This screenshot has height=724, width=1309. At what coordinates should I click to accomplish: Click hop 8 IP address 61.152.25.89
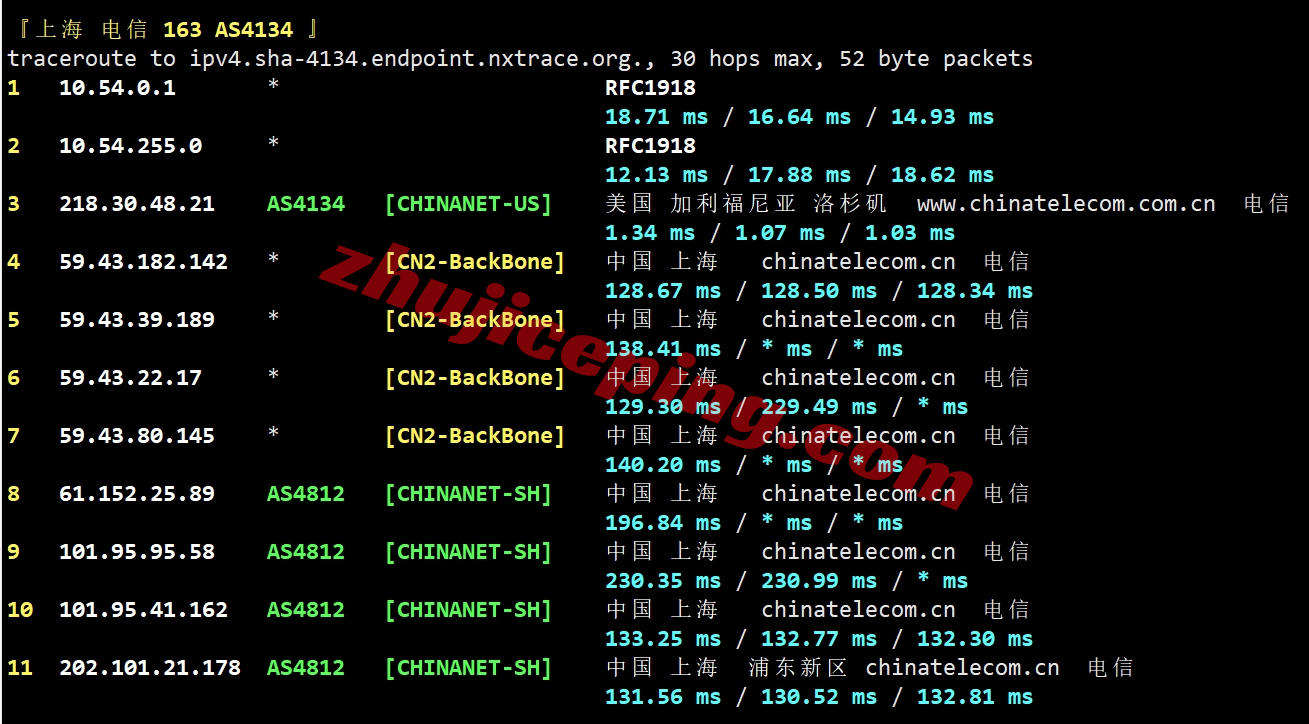click(137, 494)
